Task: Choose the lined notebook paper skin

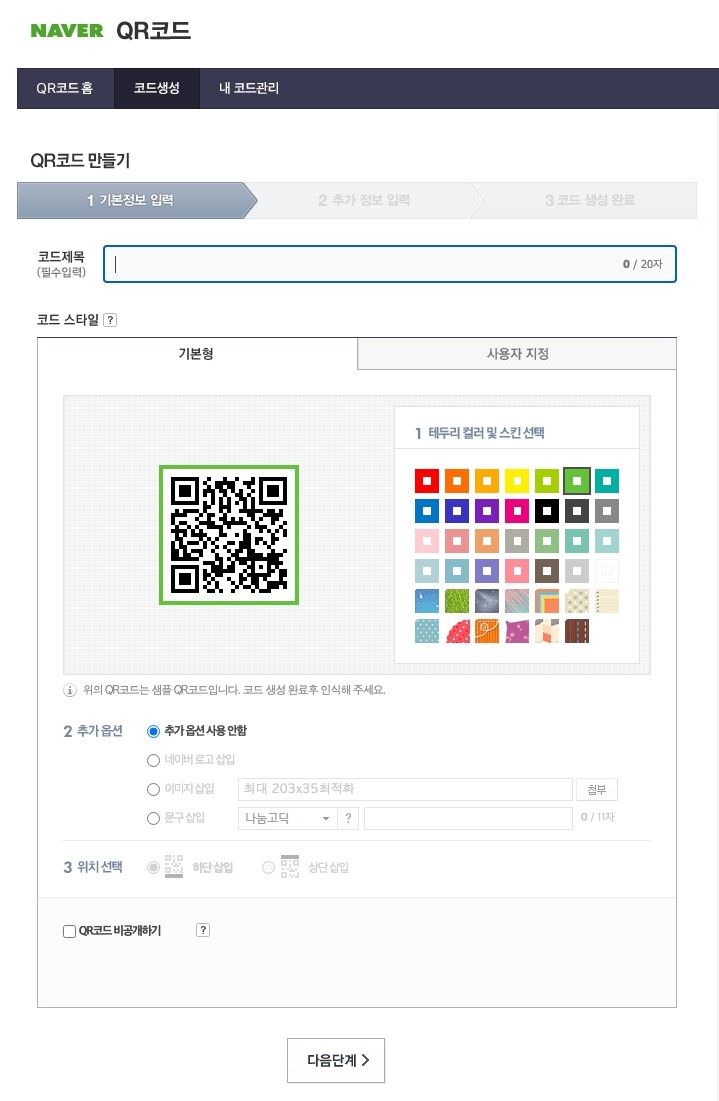Action: click(x=607, y=601)
